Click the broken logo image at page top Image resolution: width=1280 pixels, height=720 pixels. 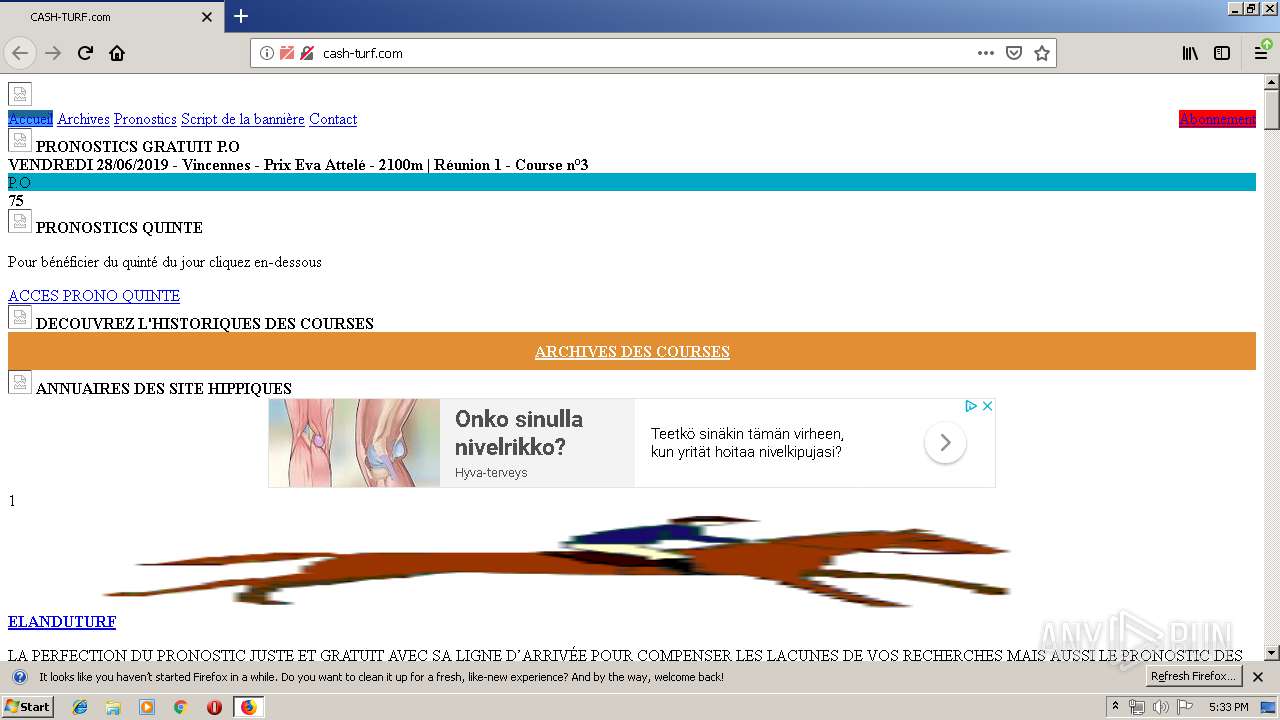pos(20,94)
